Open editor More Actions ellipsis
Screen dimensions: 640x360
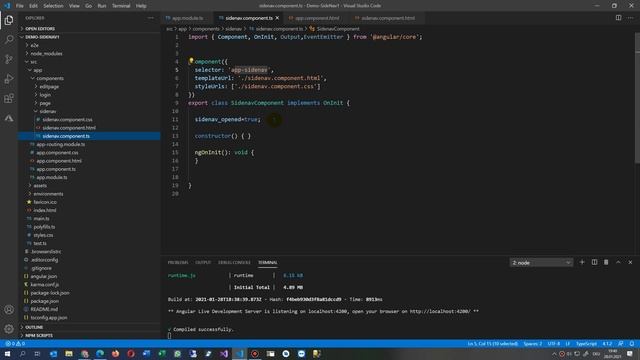point(631,18)
